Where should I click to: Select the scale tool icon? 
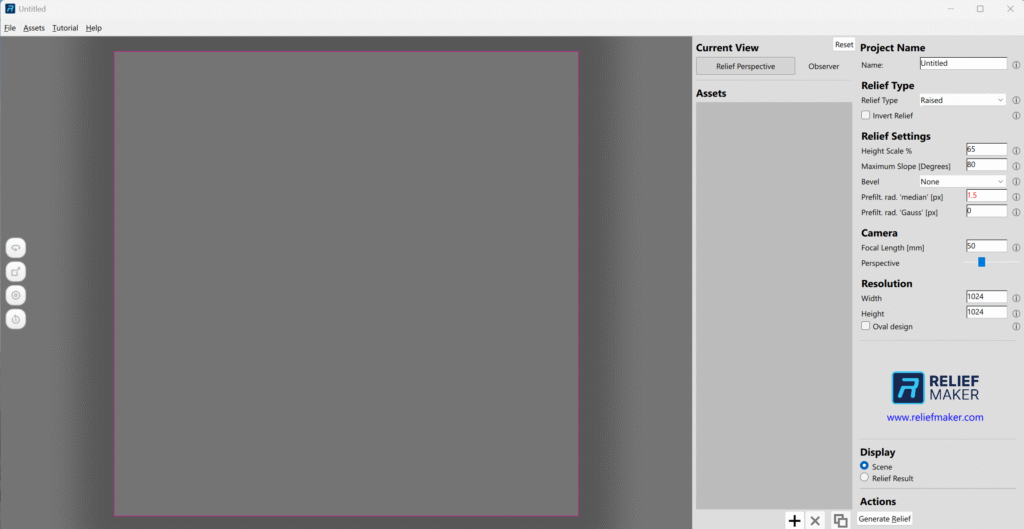coord(16,271)
